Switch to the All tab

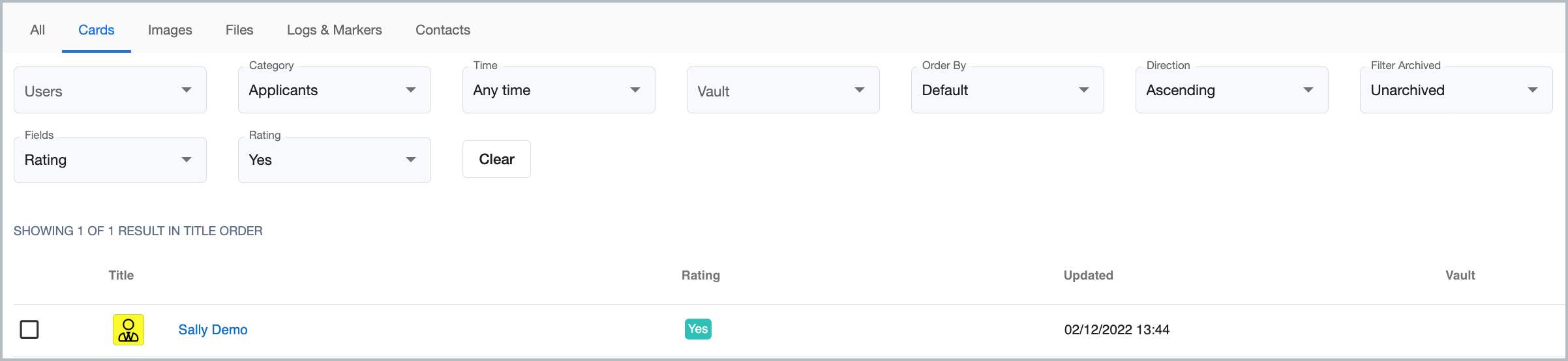(38, 30)
